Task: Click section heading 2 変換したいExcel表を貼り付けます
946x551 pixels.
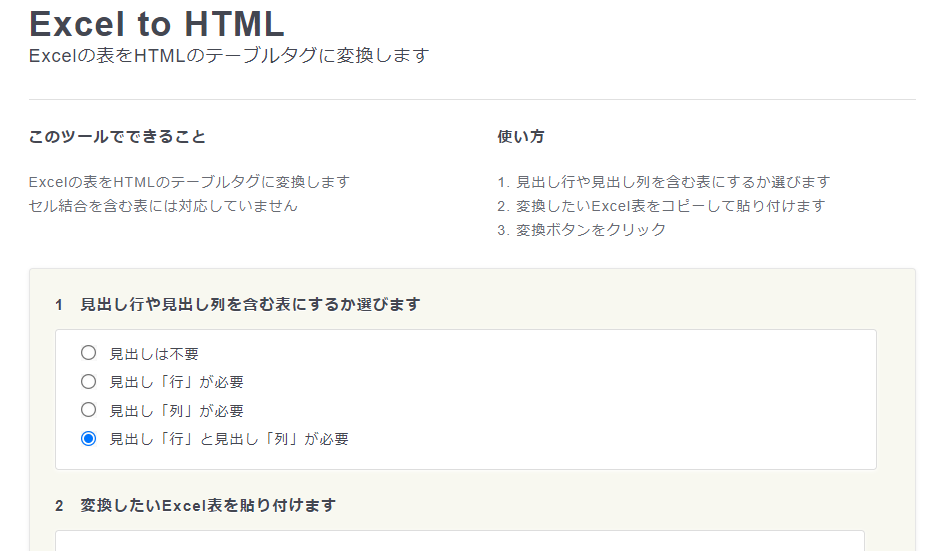Action: pos(195,505)
